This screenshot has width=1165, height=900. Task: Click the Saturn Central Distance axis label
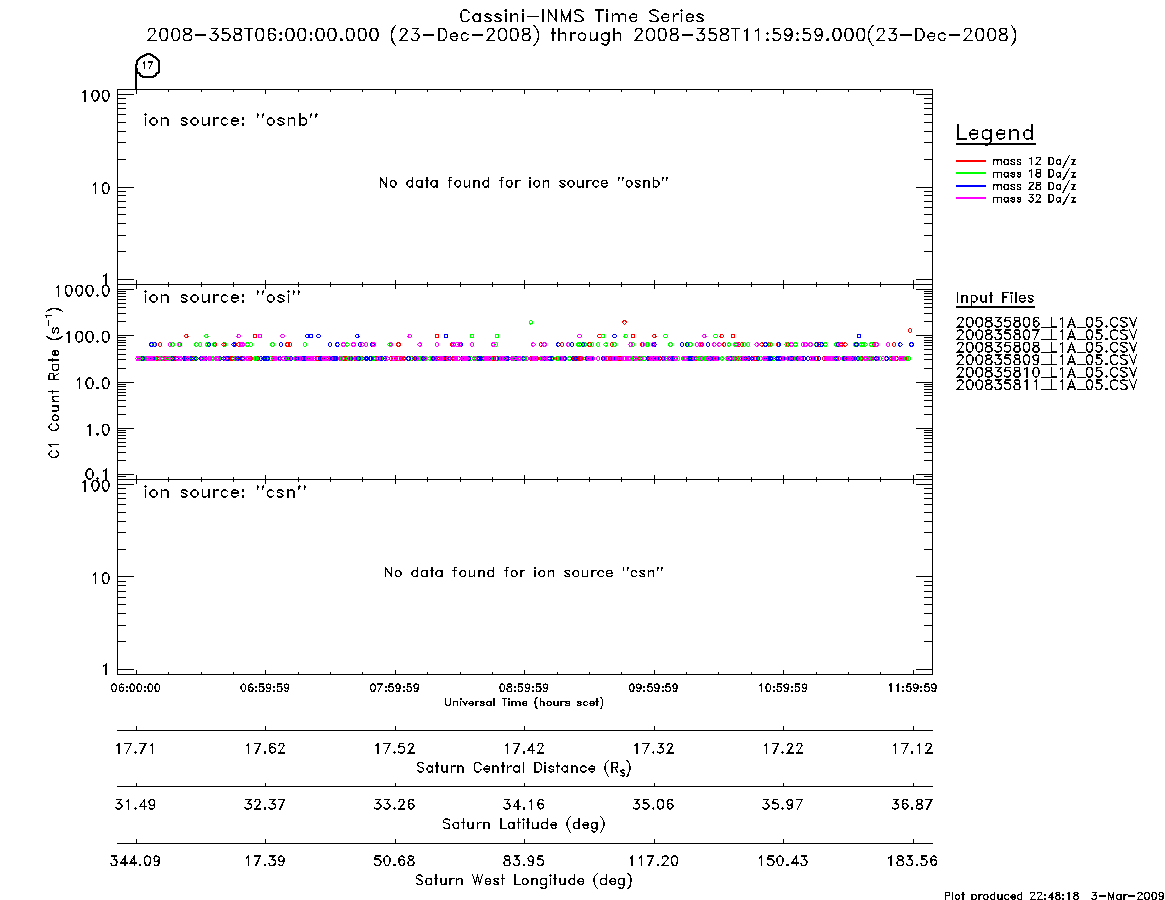click(524, 768)
